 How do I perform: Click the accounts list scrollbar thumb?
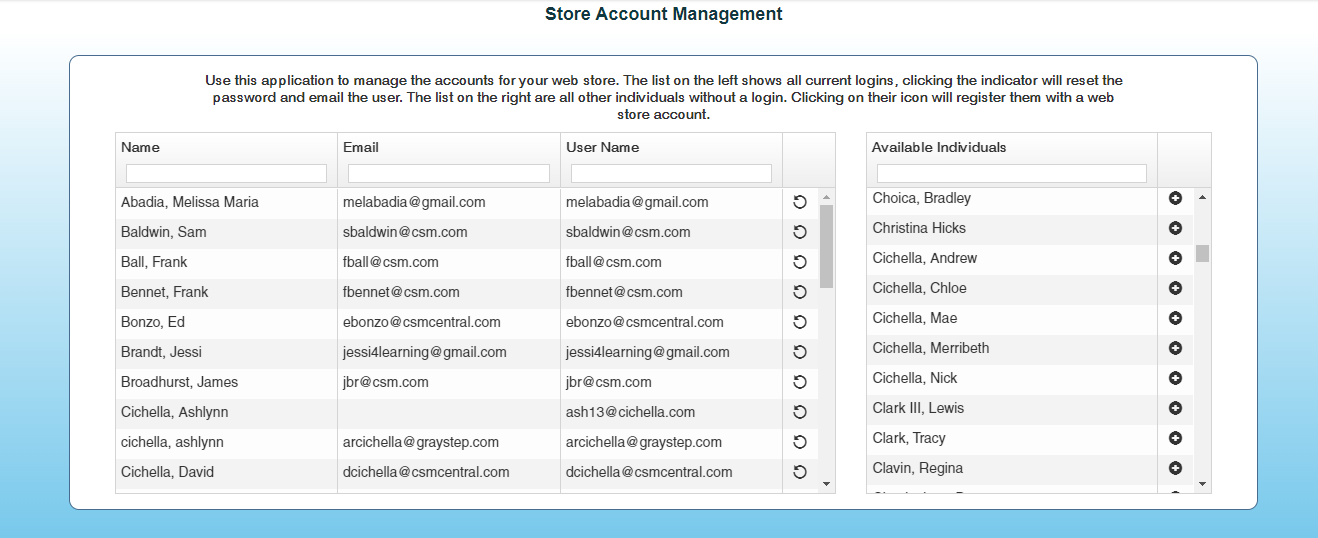826,245
